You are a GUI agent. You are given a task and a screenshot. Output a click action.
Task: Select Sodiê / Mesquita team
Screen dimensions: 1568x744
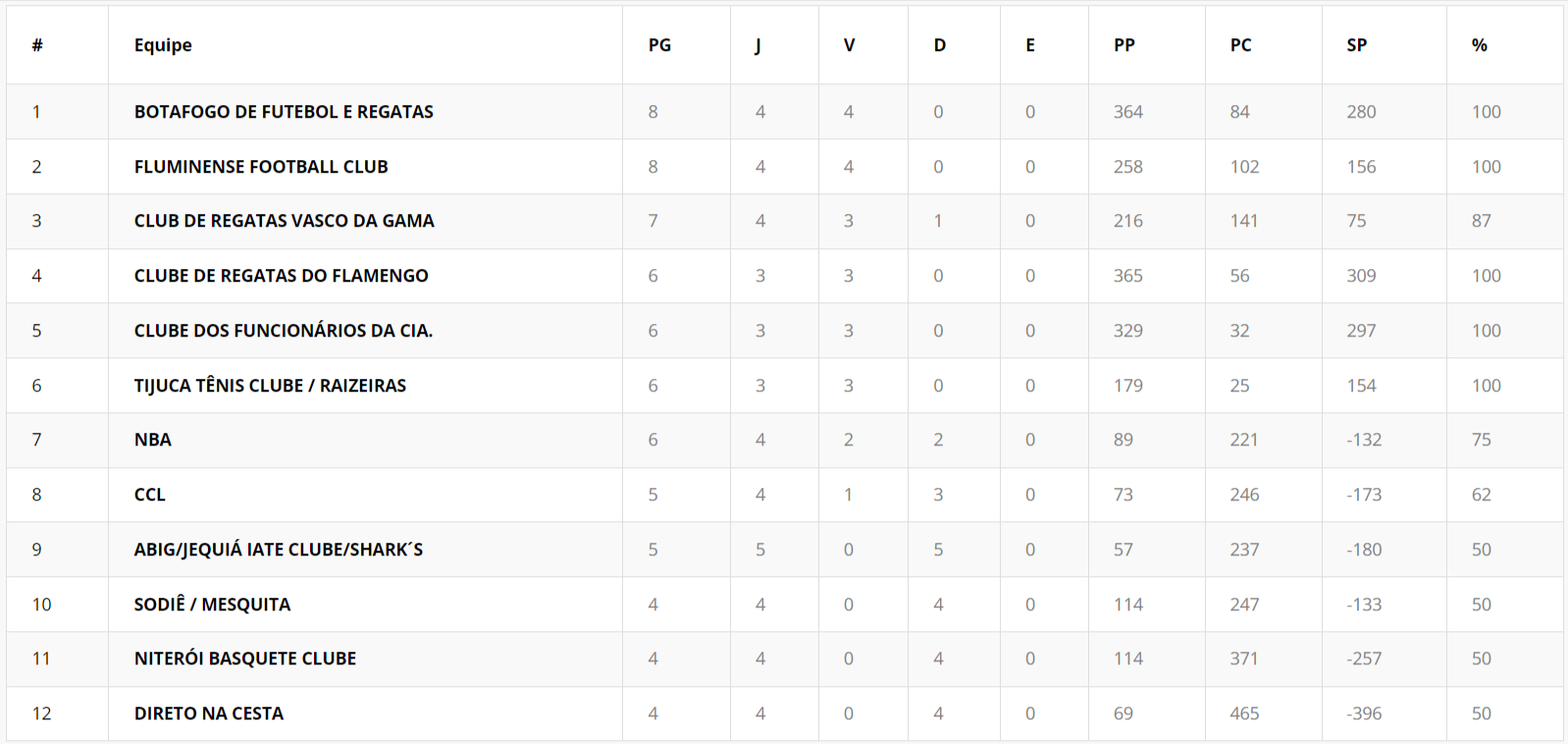(x=212, y=605)
